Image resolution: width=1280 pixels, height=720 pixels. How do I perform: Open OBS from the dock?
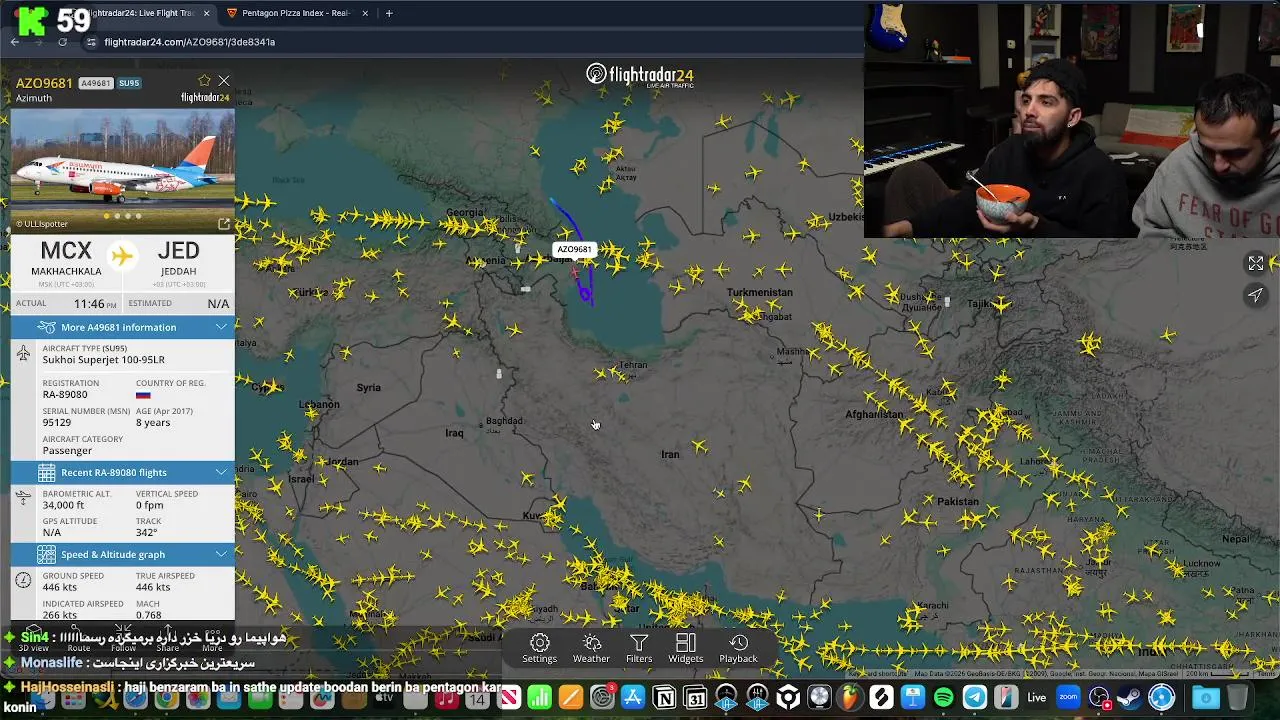tap(1099, 697)
